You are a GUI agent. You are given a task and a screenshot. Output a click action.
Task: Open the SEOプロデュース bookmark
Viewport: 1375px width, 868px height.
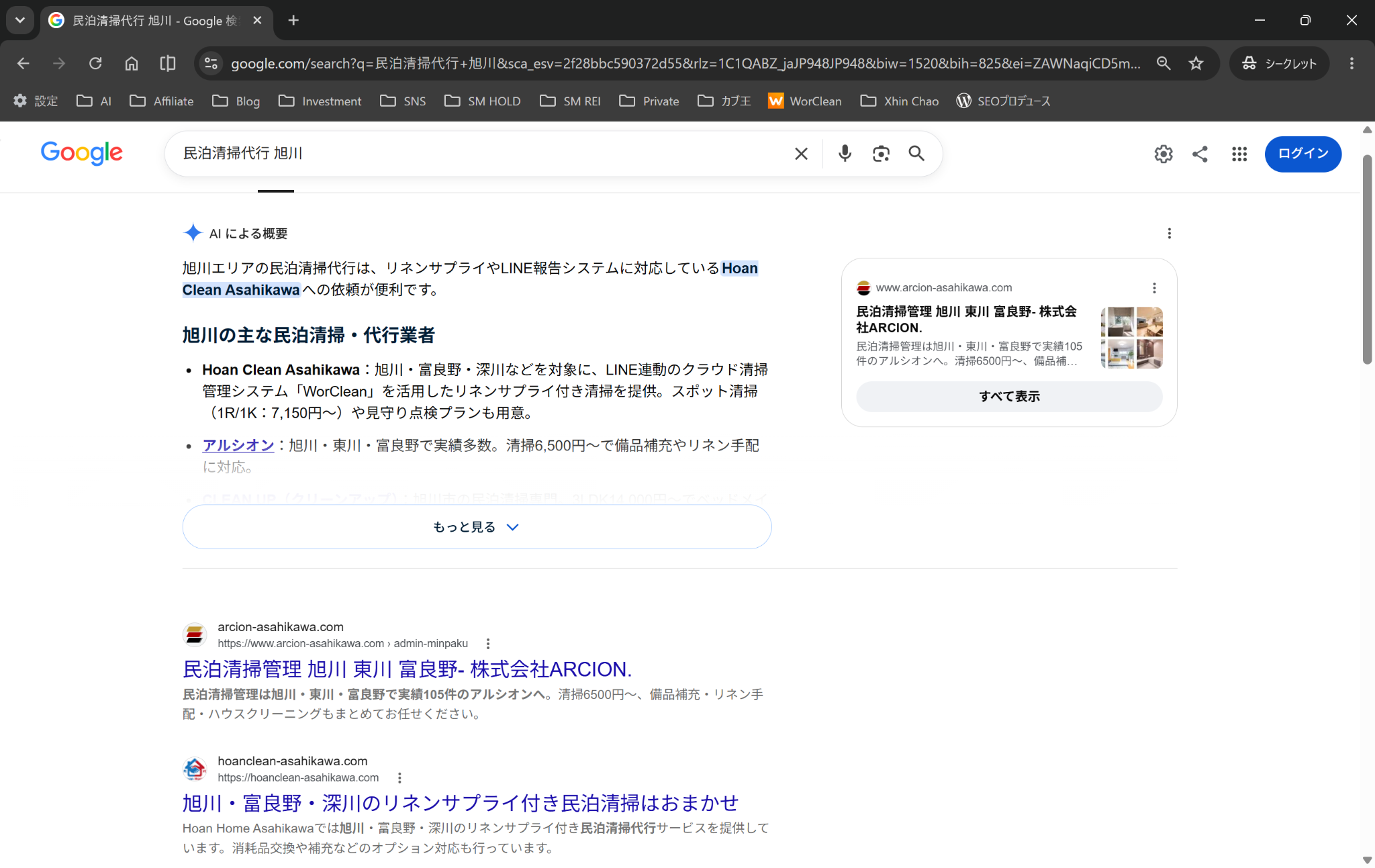[x=1004, y=101]
